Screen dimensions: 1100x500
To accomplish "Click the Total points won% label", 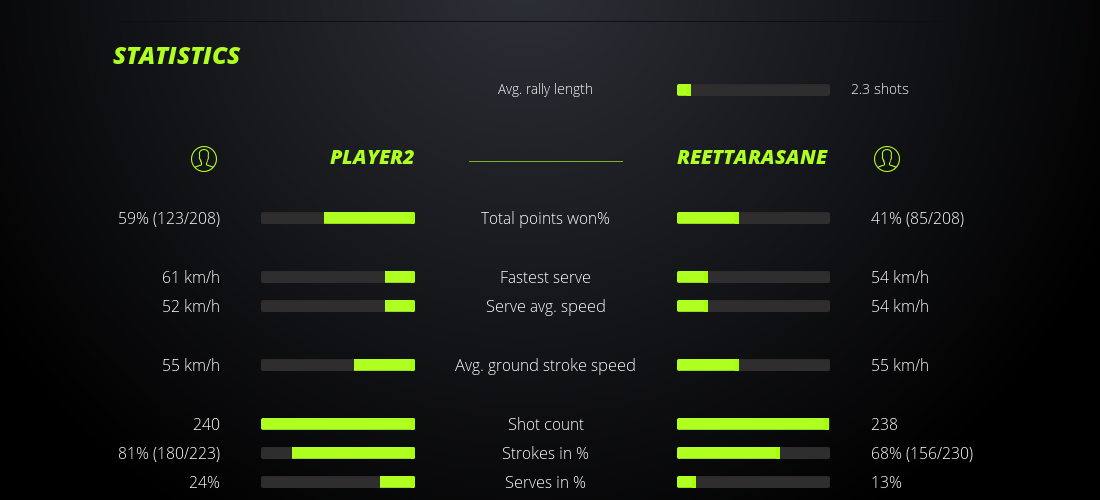I will click(x=545, y=218).
